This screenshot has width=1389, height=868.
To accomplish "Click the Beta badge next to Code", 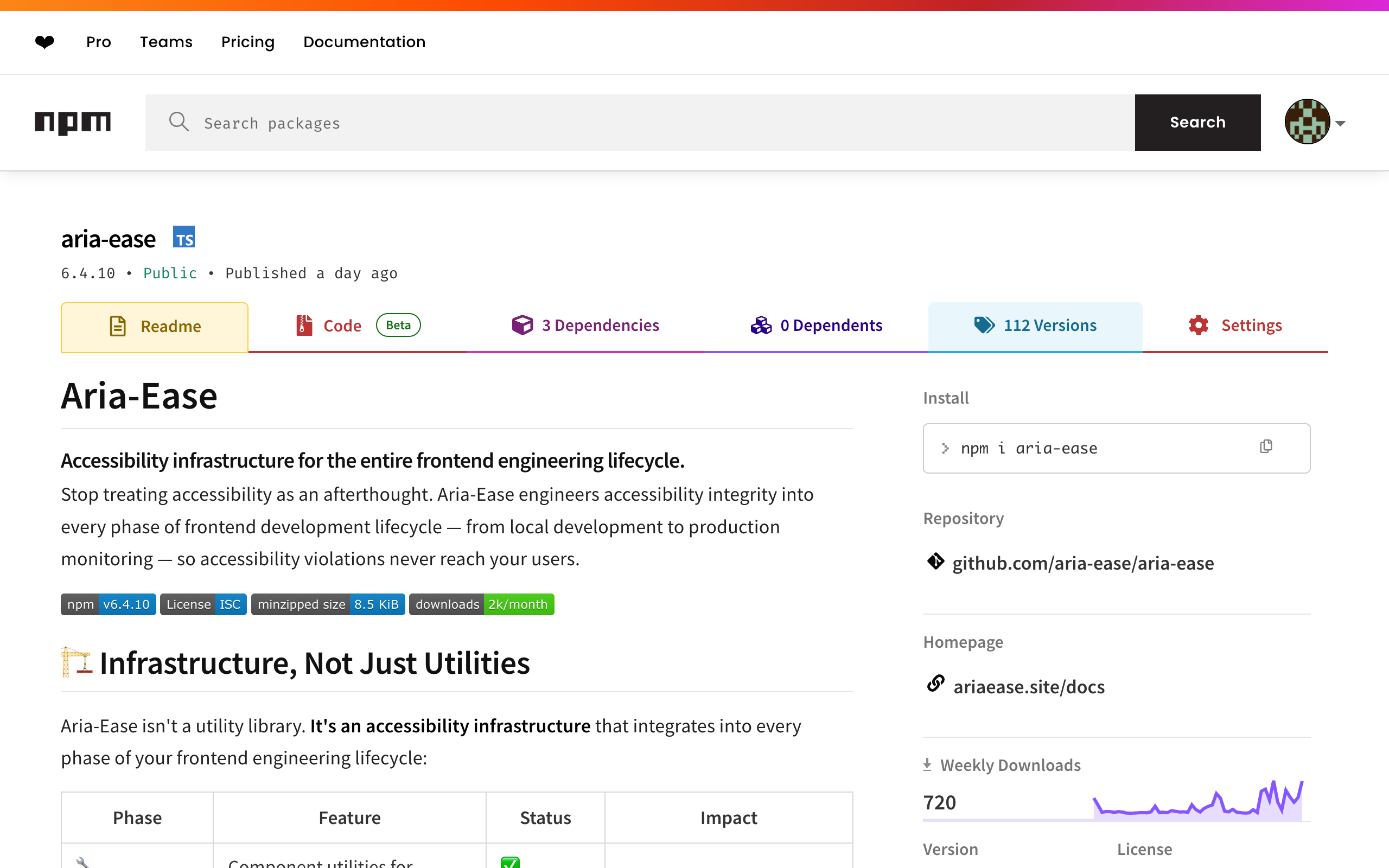I will 398,325.
